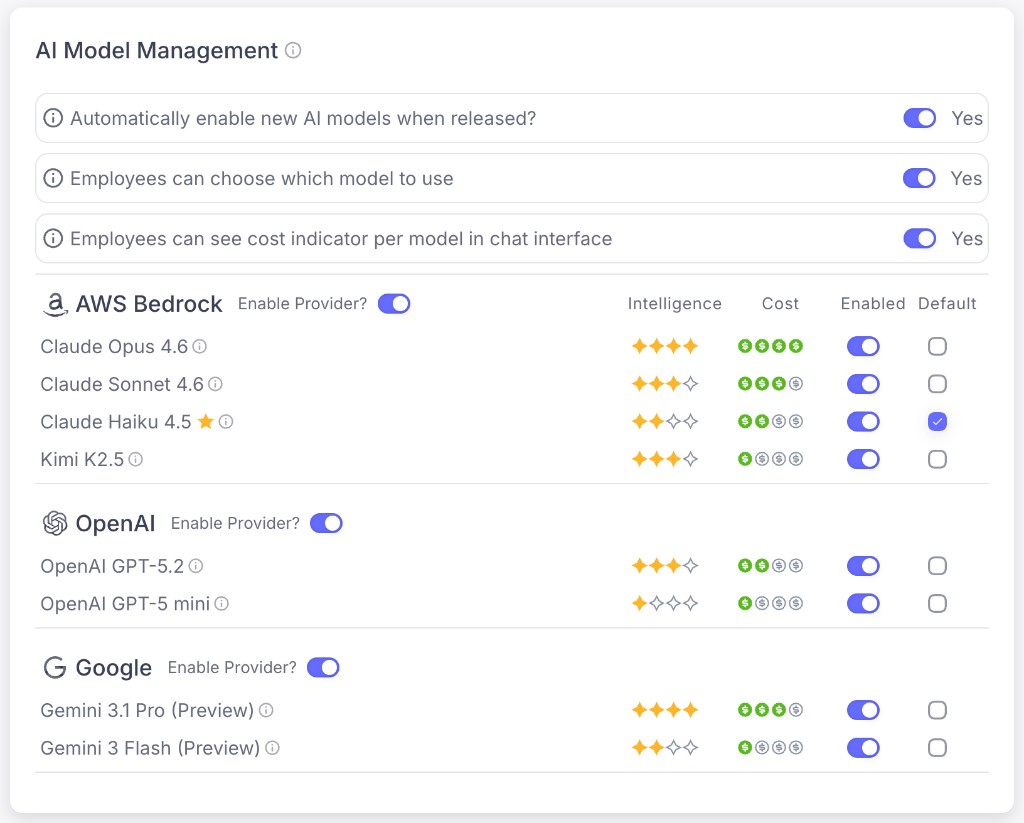Check Default box for Gemini 3 Flash (Preview)
The height and width of the screenshot is (823, 1024).
point(937,747)
